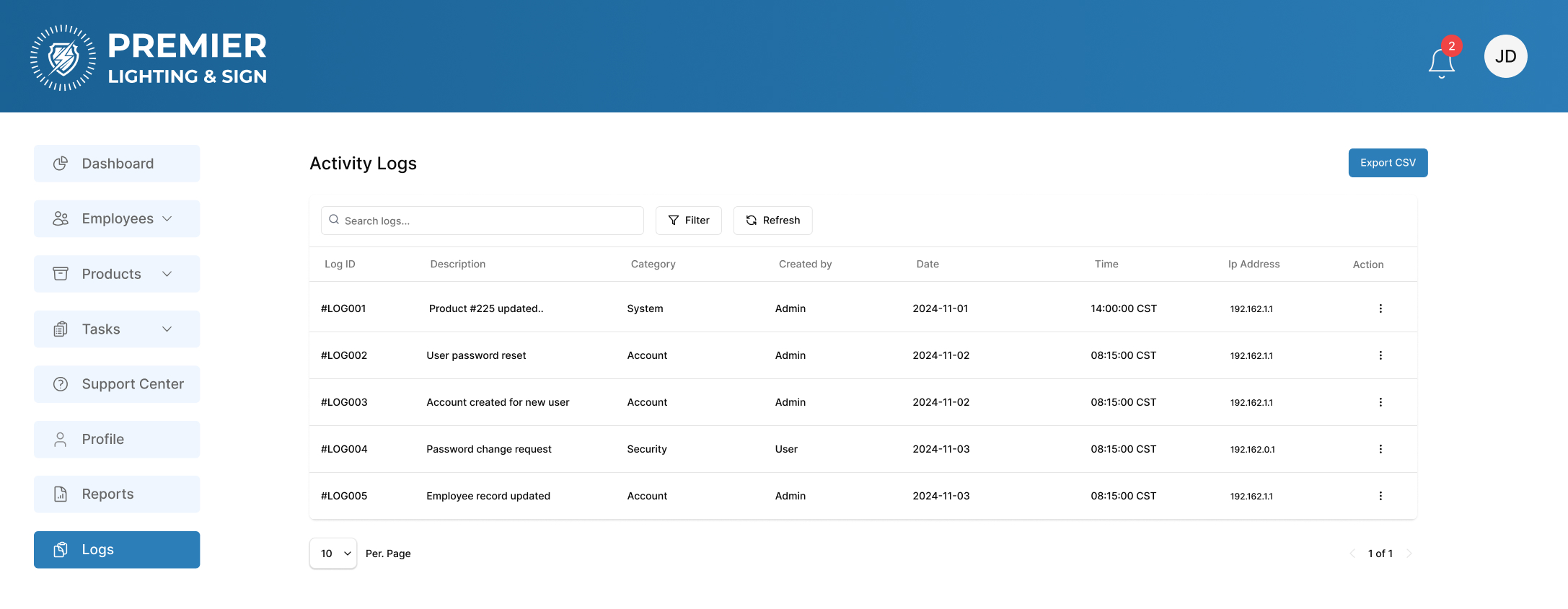
Task: Navigate to Reports in sidebar
Action: (117, 494)
